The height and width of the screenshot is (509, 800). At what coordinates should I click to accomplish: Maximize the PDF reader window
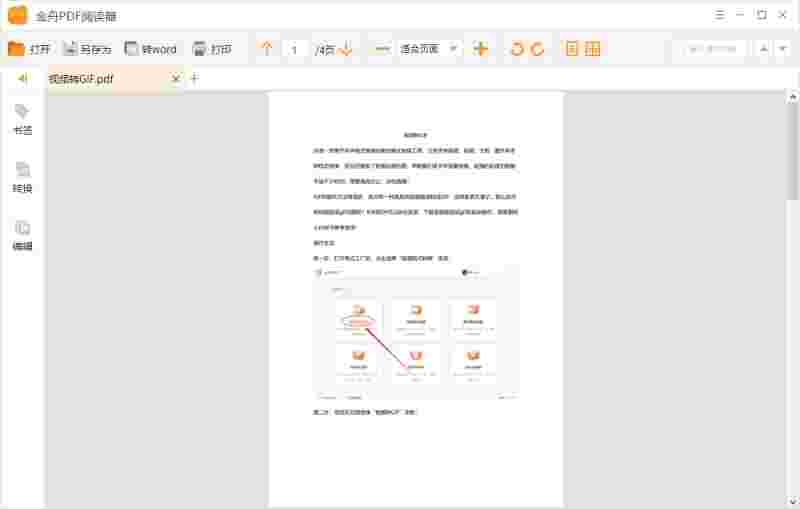point(761,15)
